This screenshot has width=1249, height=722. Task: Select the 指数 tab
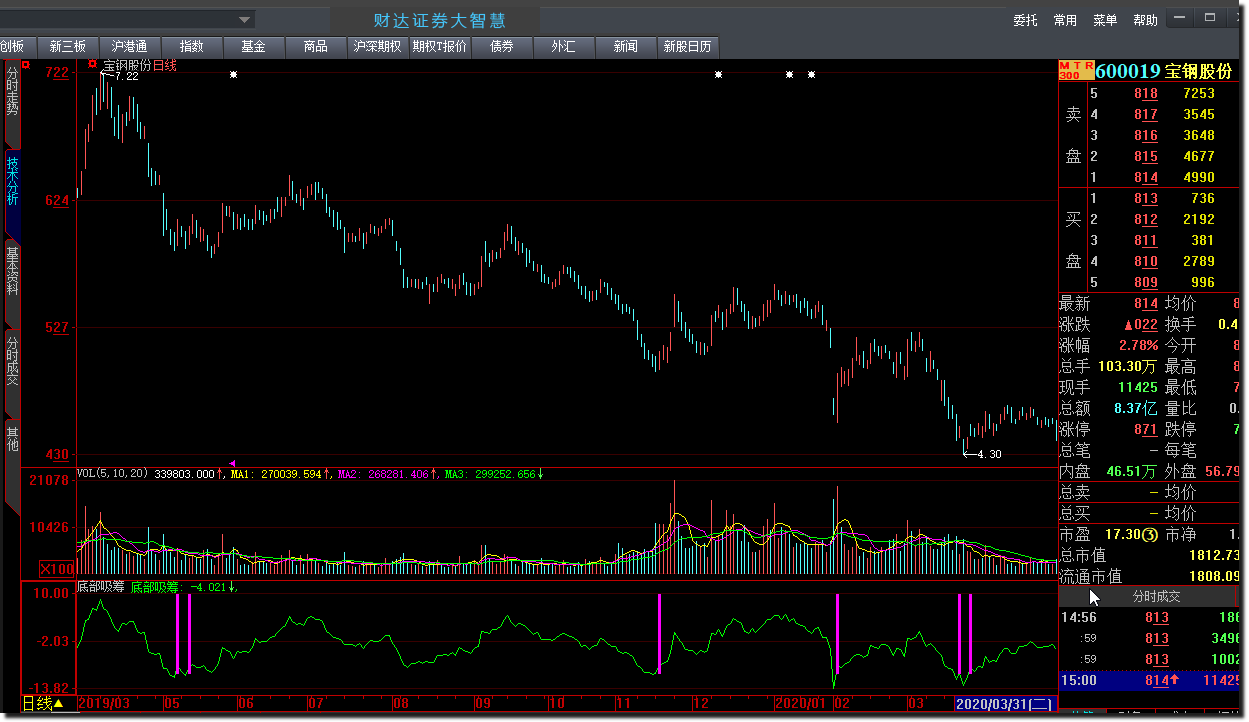click(191, 46)
